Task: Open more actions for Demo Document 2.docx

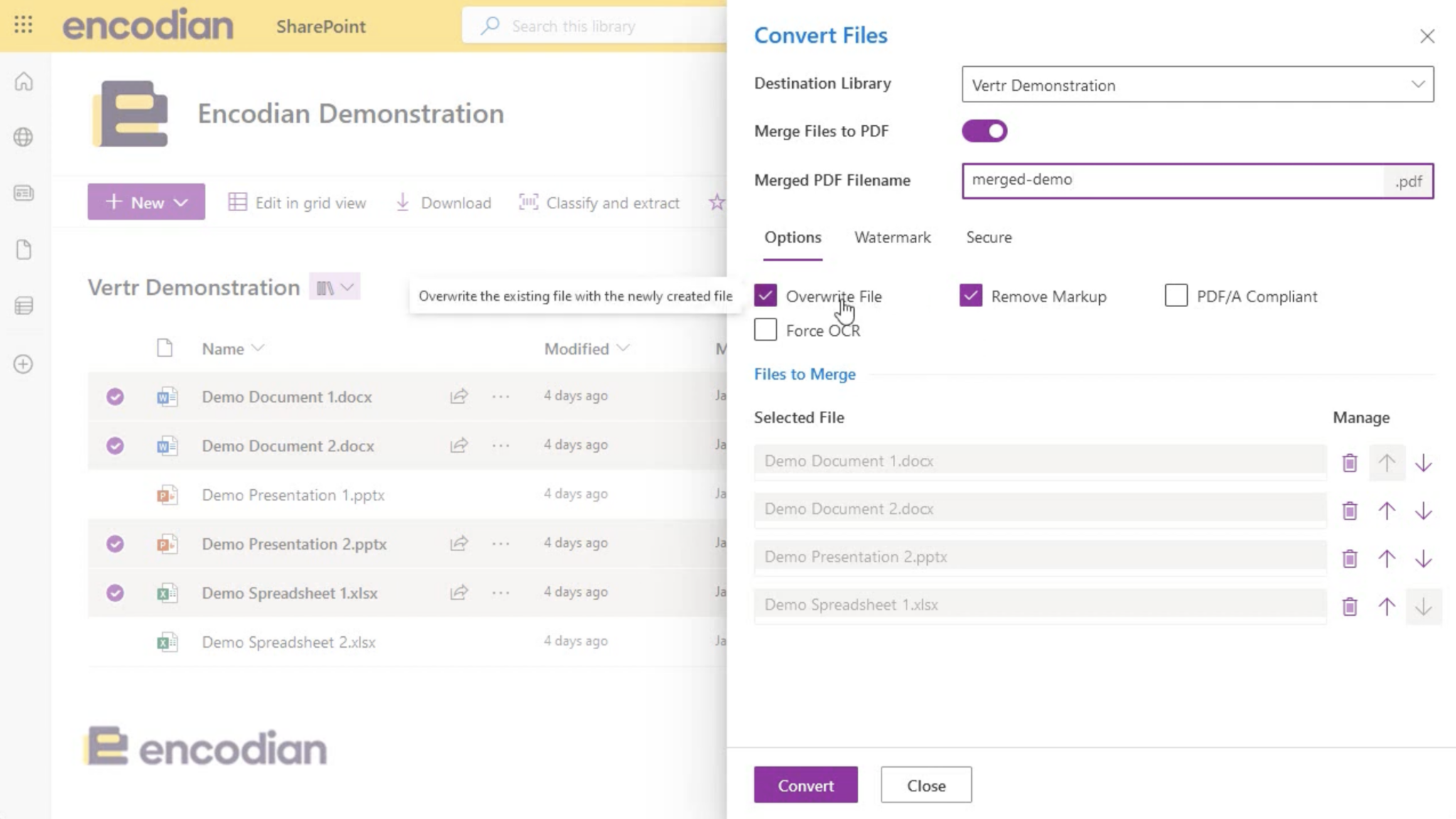Action: point(500,446)
